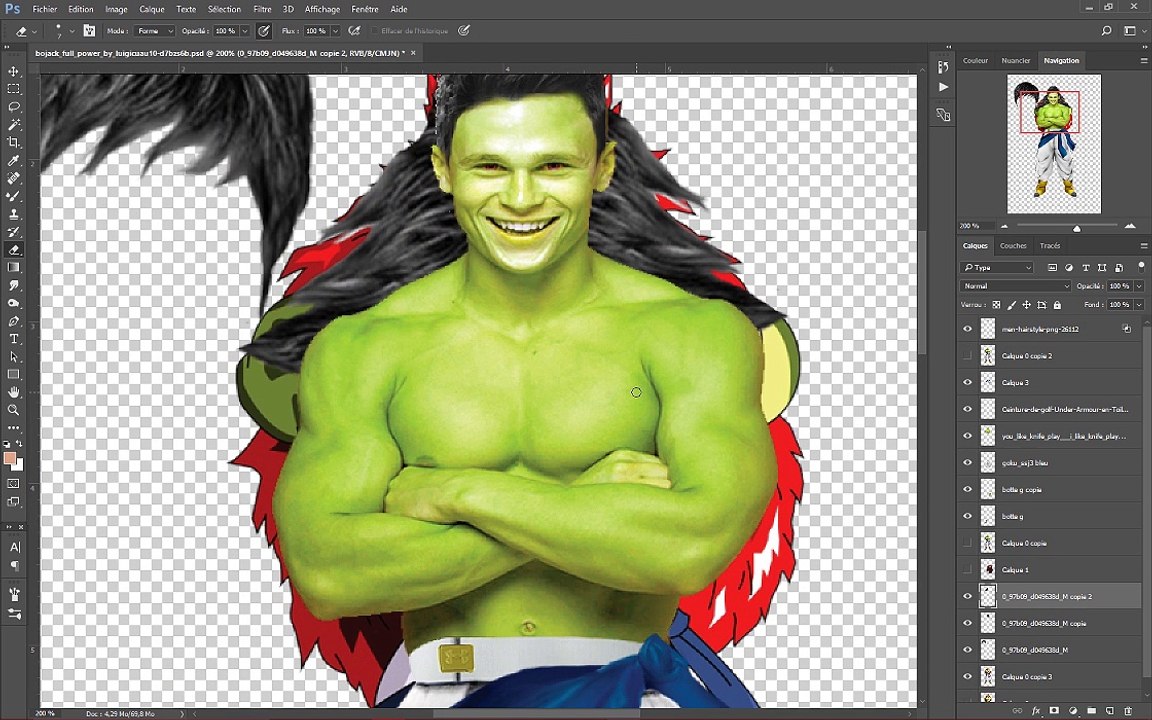Select the Lasso tool
The width and height of the screenshot is (1152, 720).
[x=13, y=107]
